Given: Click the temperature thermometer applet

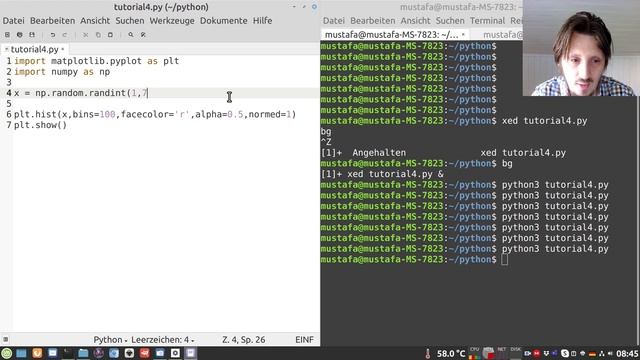Looking at the screenshot, I should pos(428,353).
